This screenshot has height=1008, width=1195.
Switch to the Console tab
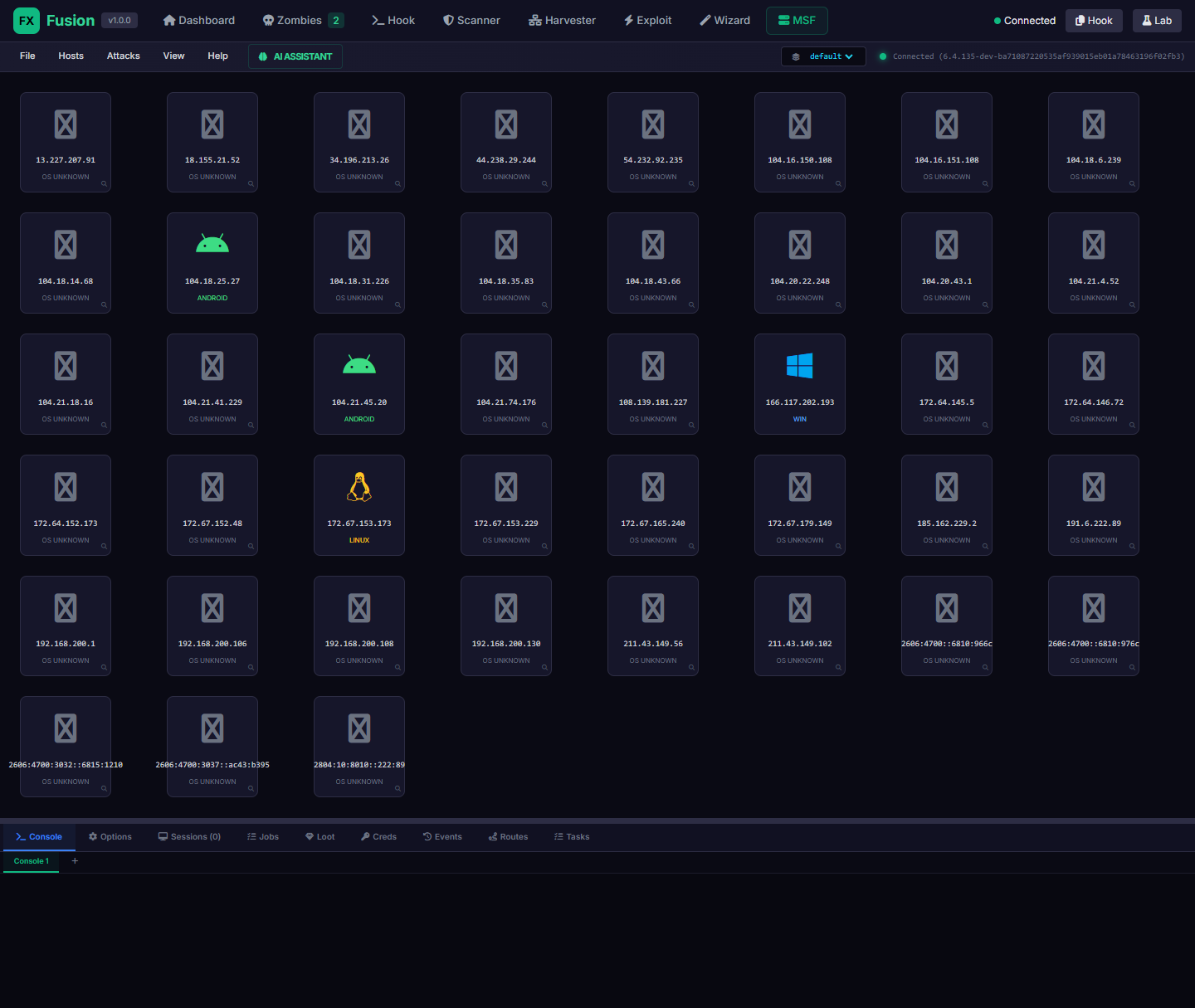[39, 837]
